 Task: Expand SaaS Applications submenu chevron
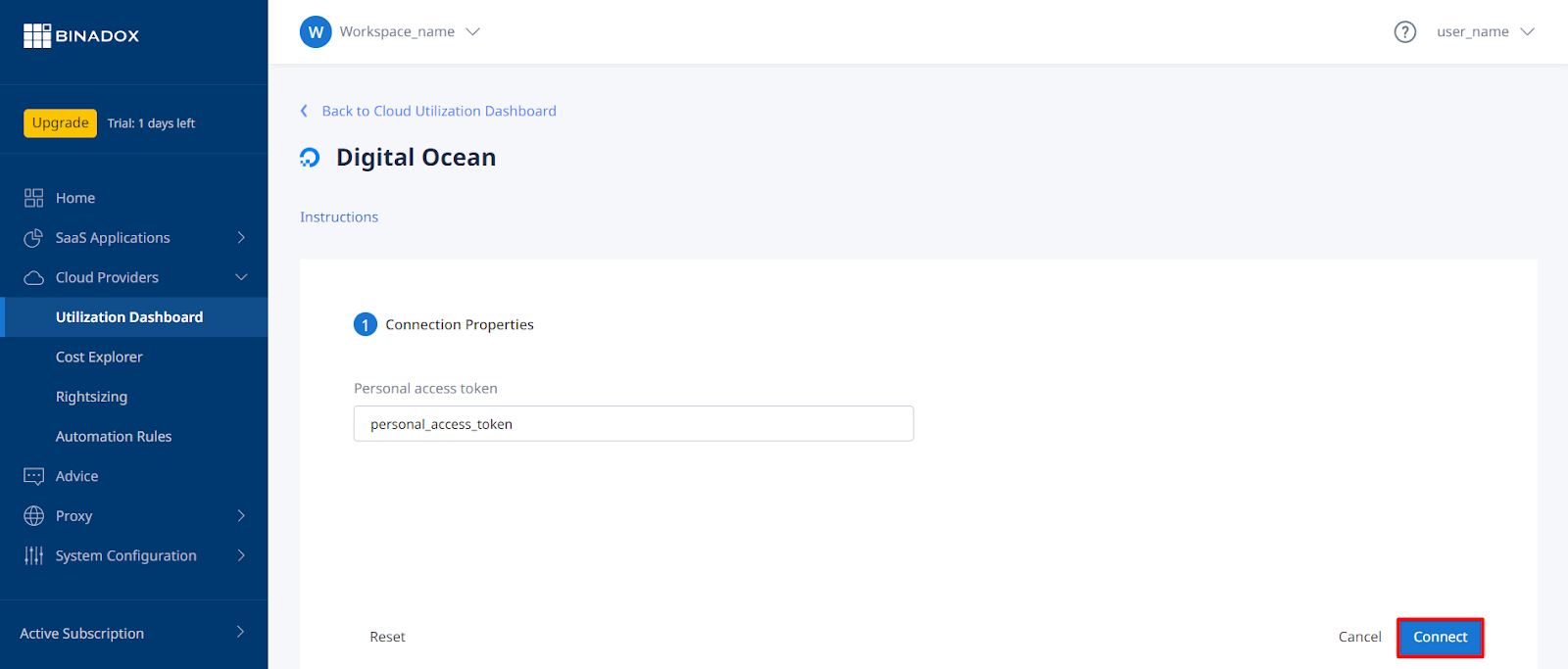pyautogui.click(x=241, y=238)
